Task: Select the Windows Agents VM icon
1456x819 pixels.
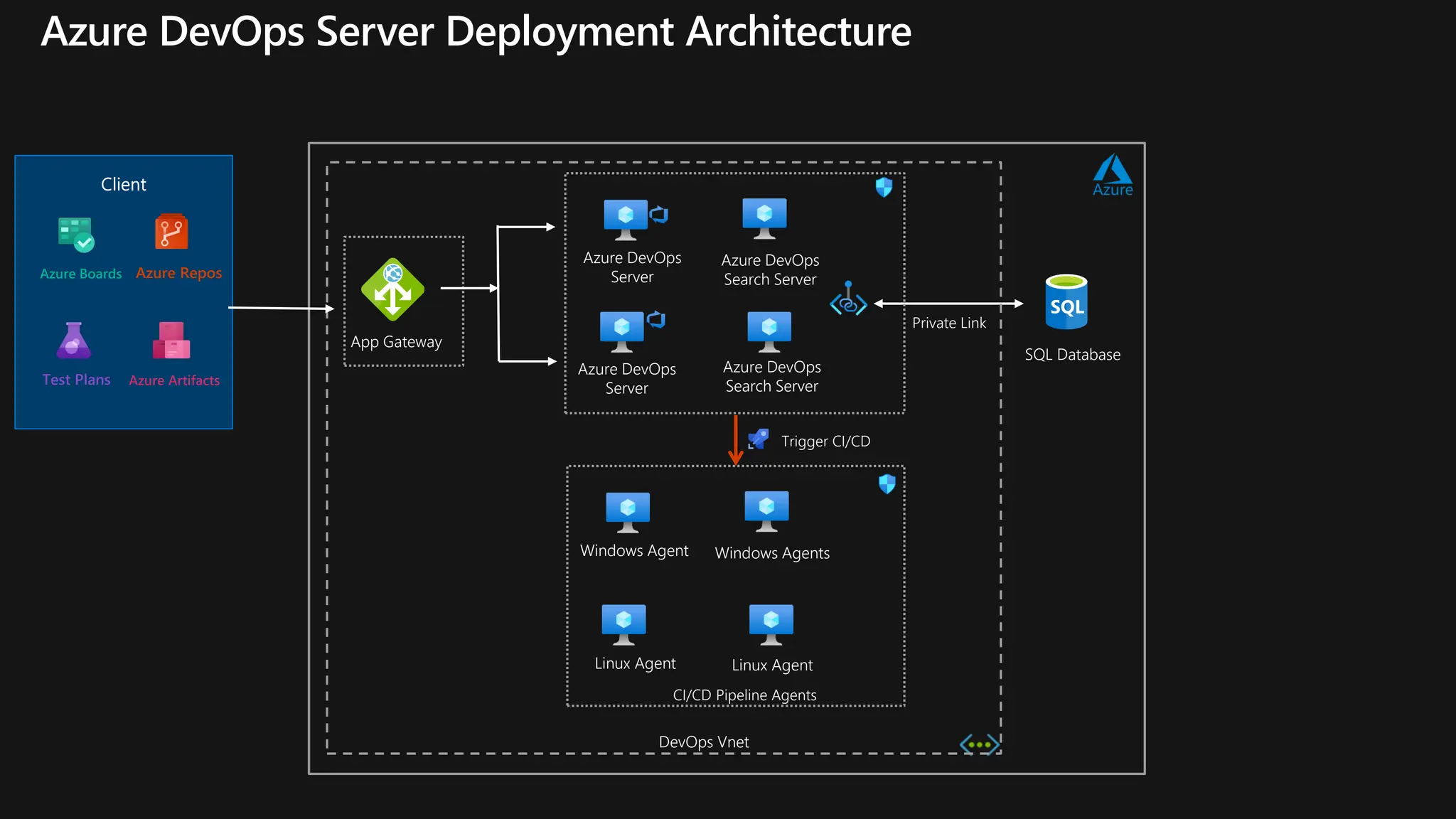Action: [766, 510]
